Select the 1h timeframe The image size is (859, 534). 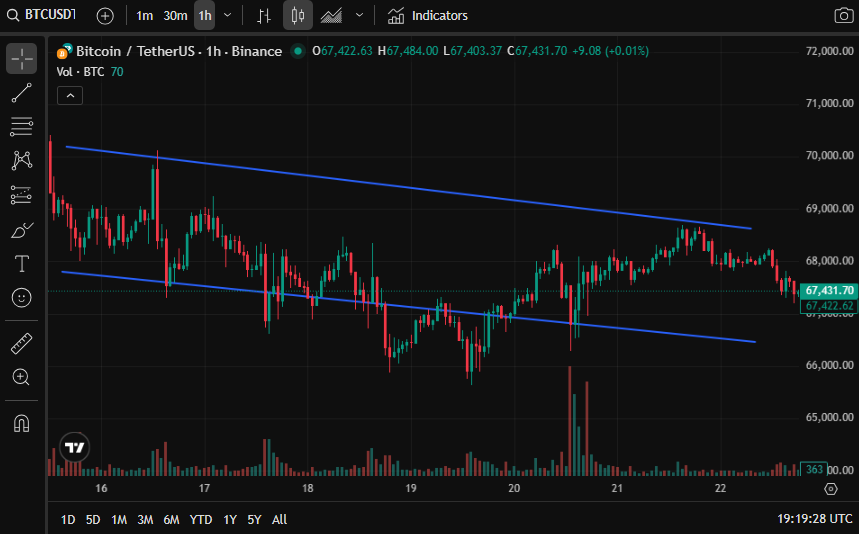tap(205, 16)
